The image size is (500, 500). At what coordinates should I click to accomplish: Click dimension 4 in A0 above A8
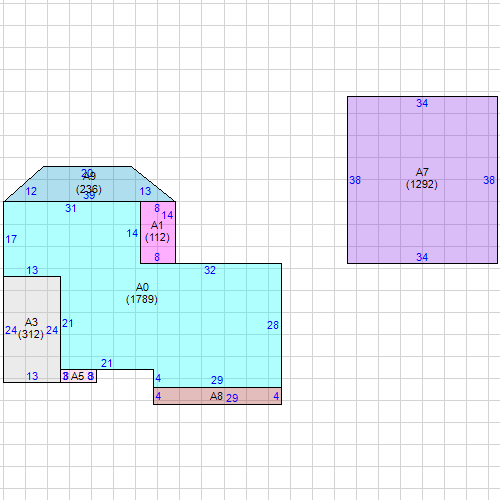tap(158, 378)
